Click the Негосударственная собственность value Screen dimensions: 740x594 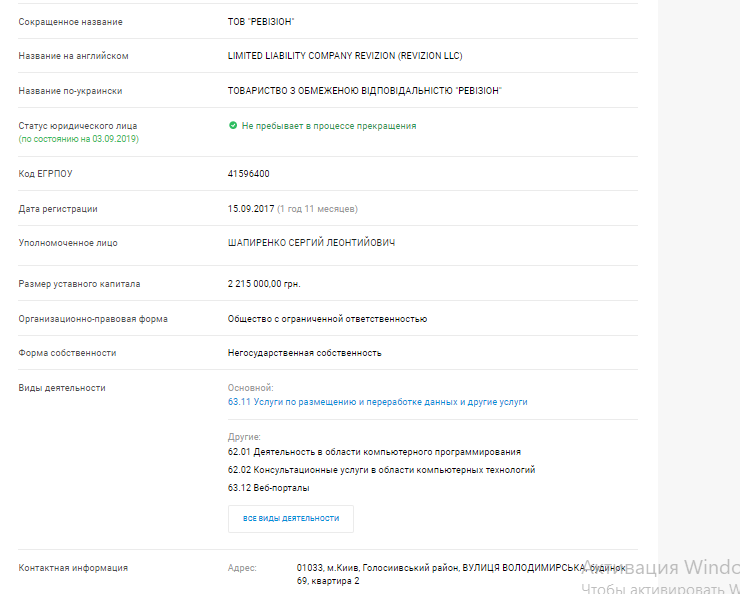point(304,353)
